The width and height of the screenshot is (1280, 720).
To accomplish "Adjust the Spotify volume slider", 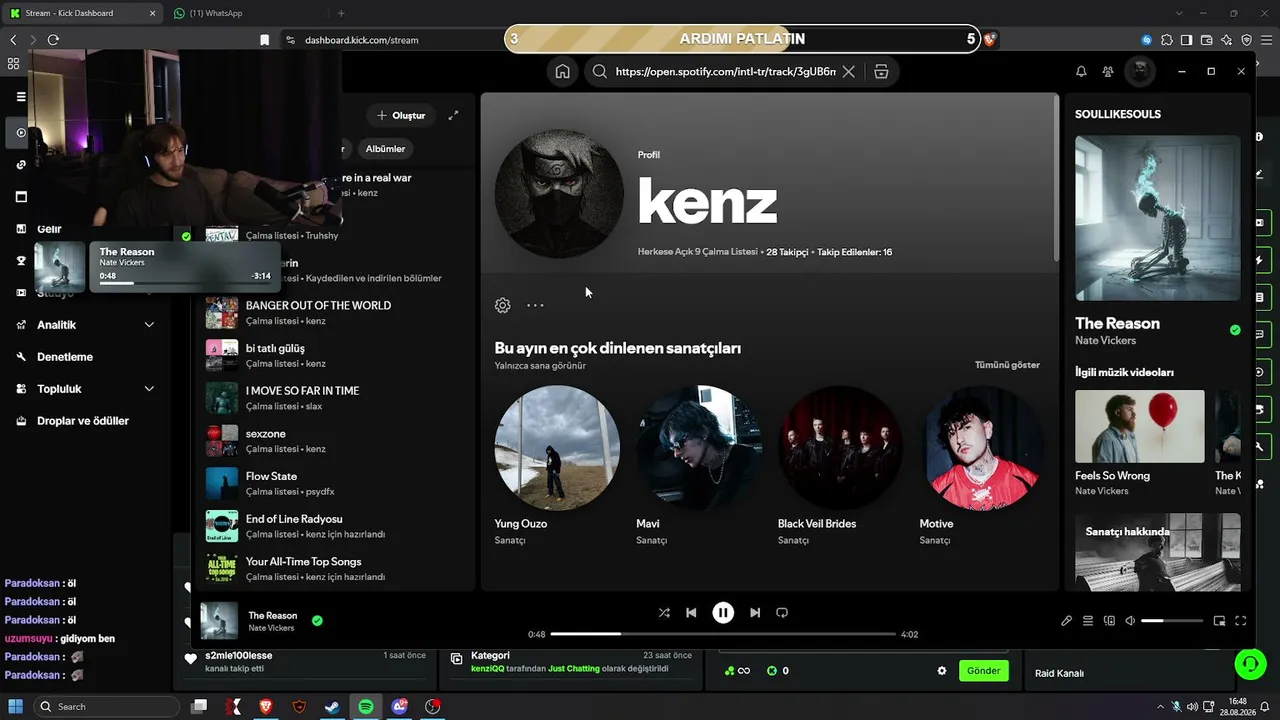I will click(x=1172, y=621).
